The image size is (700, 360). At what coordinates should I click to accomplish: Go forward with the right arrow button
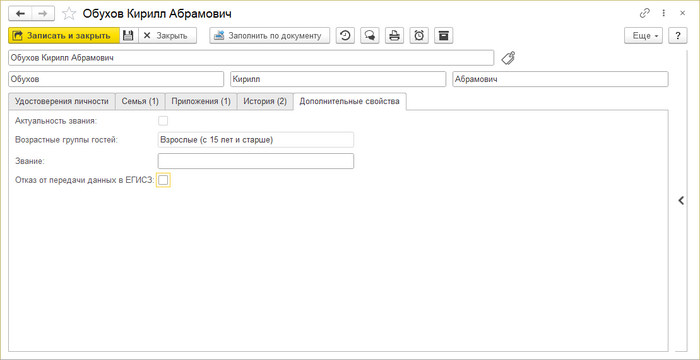point(43,13)
